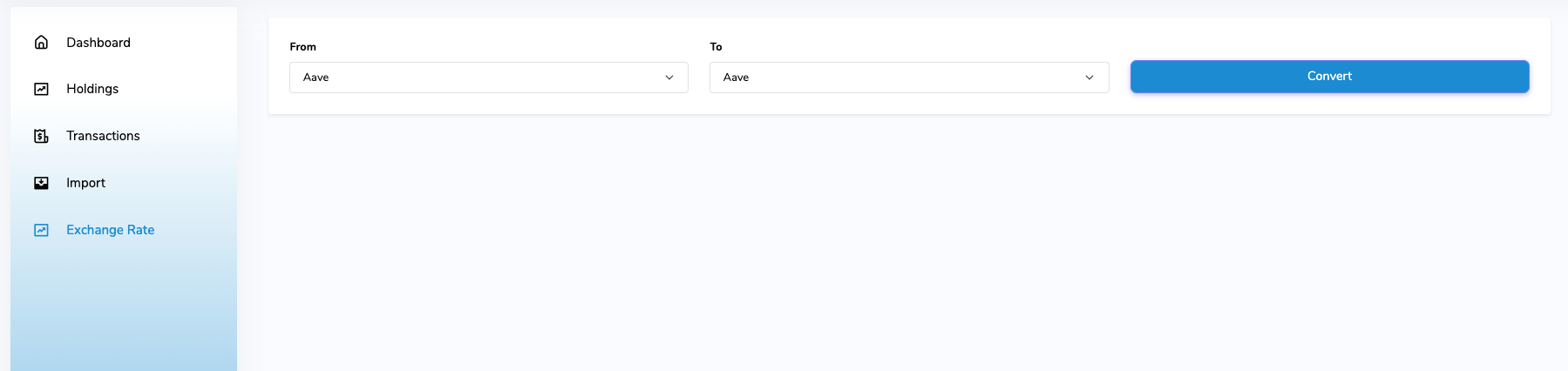Click the From field label
Image resolution: width=1568 pixels, height=371 pixels.
303,47
